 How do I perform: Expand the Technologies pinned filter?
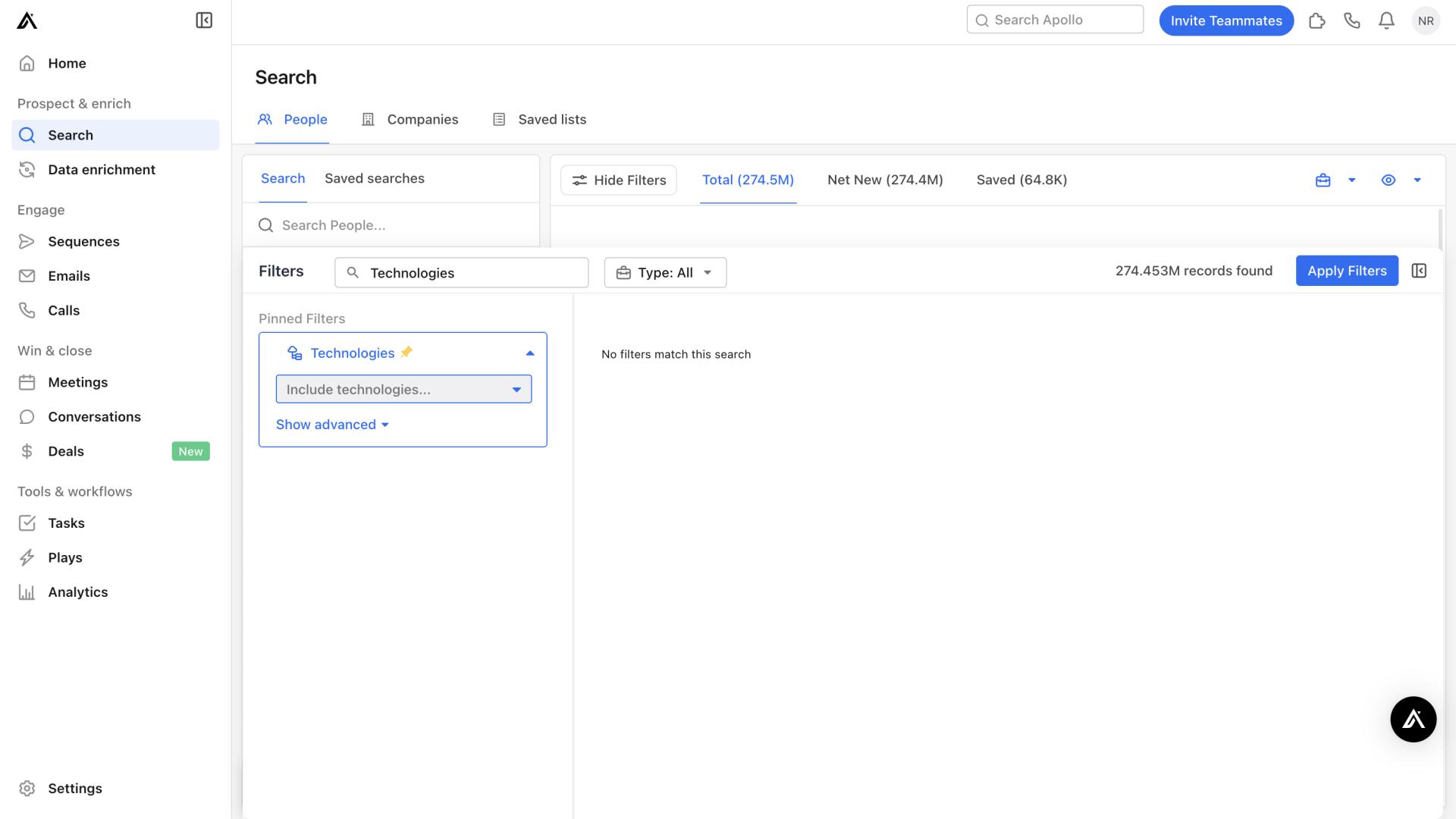(530, 353)
